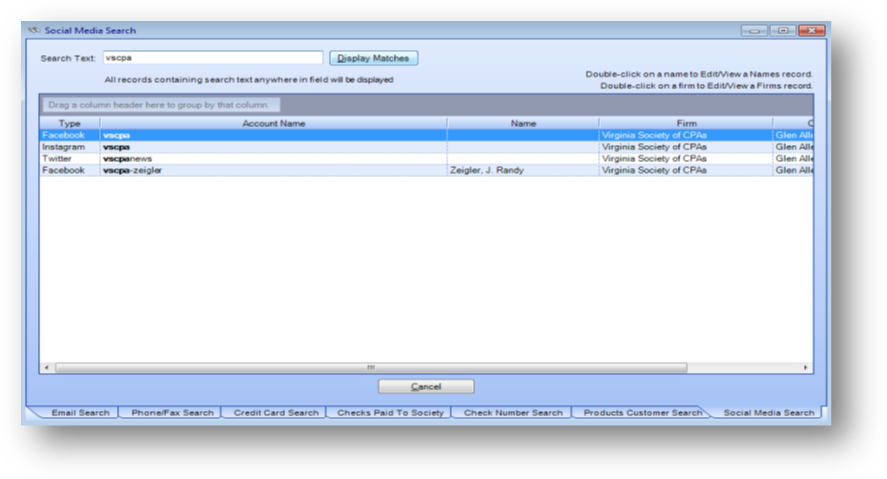Open the Phone/Fax Search tab
The image size is (887, 479).
pos(173,413)
